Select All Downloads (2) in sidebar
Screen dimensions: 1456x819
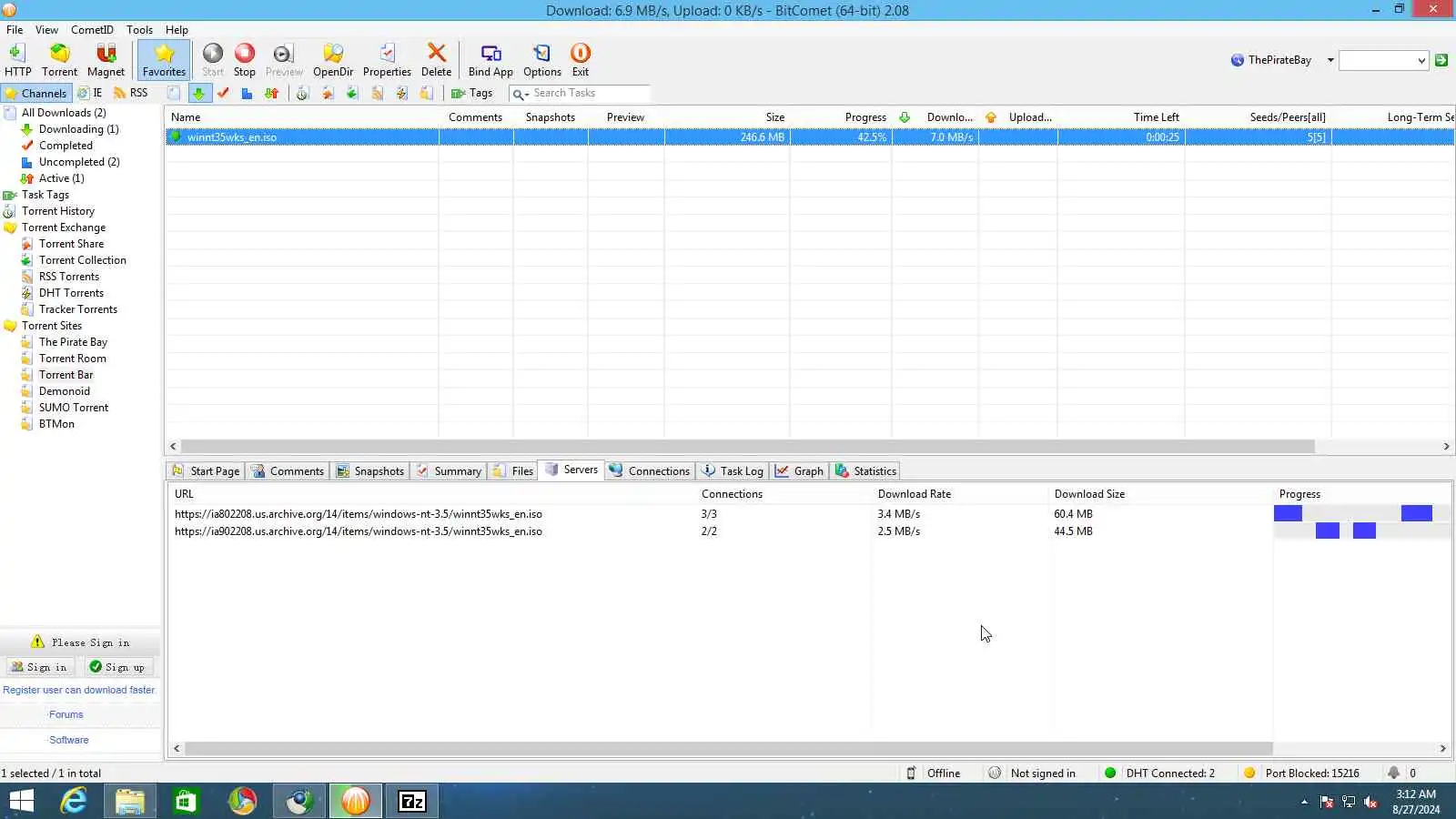tap(64, 113)
